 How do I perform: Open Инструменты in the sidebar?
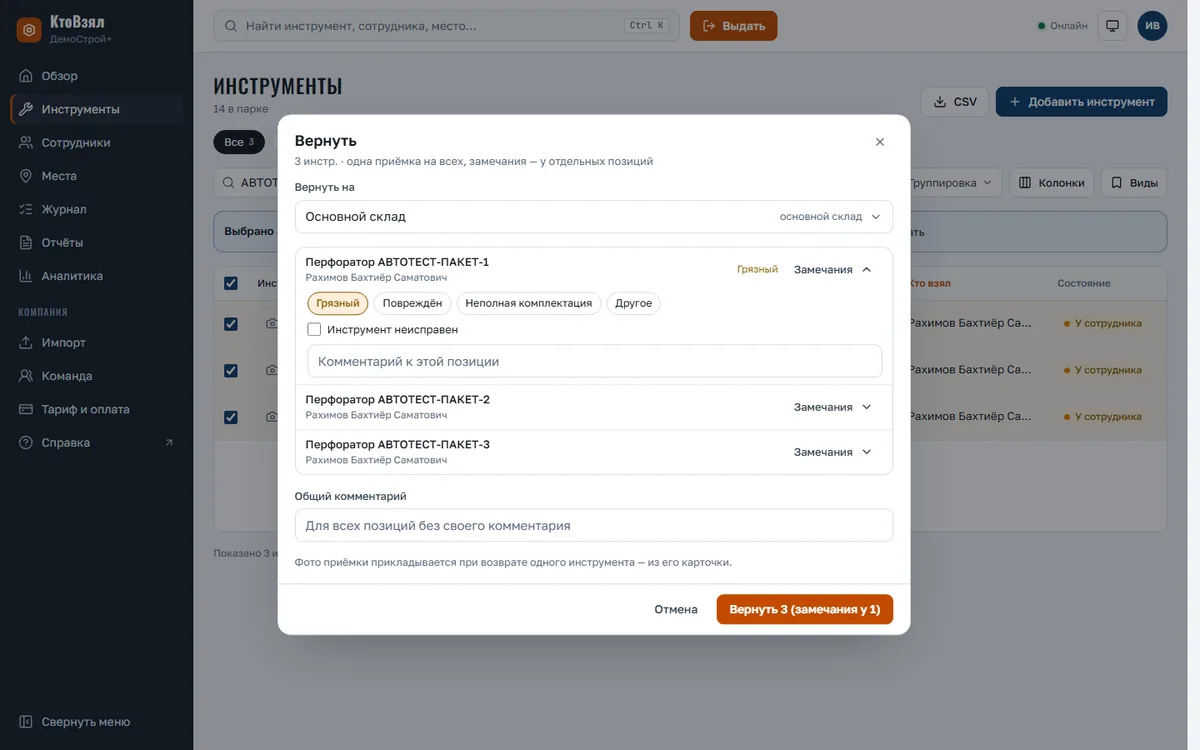pyautogui.click(x=96, y=109)
